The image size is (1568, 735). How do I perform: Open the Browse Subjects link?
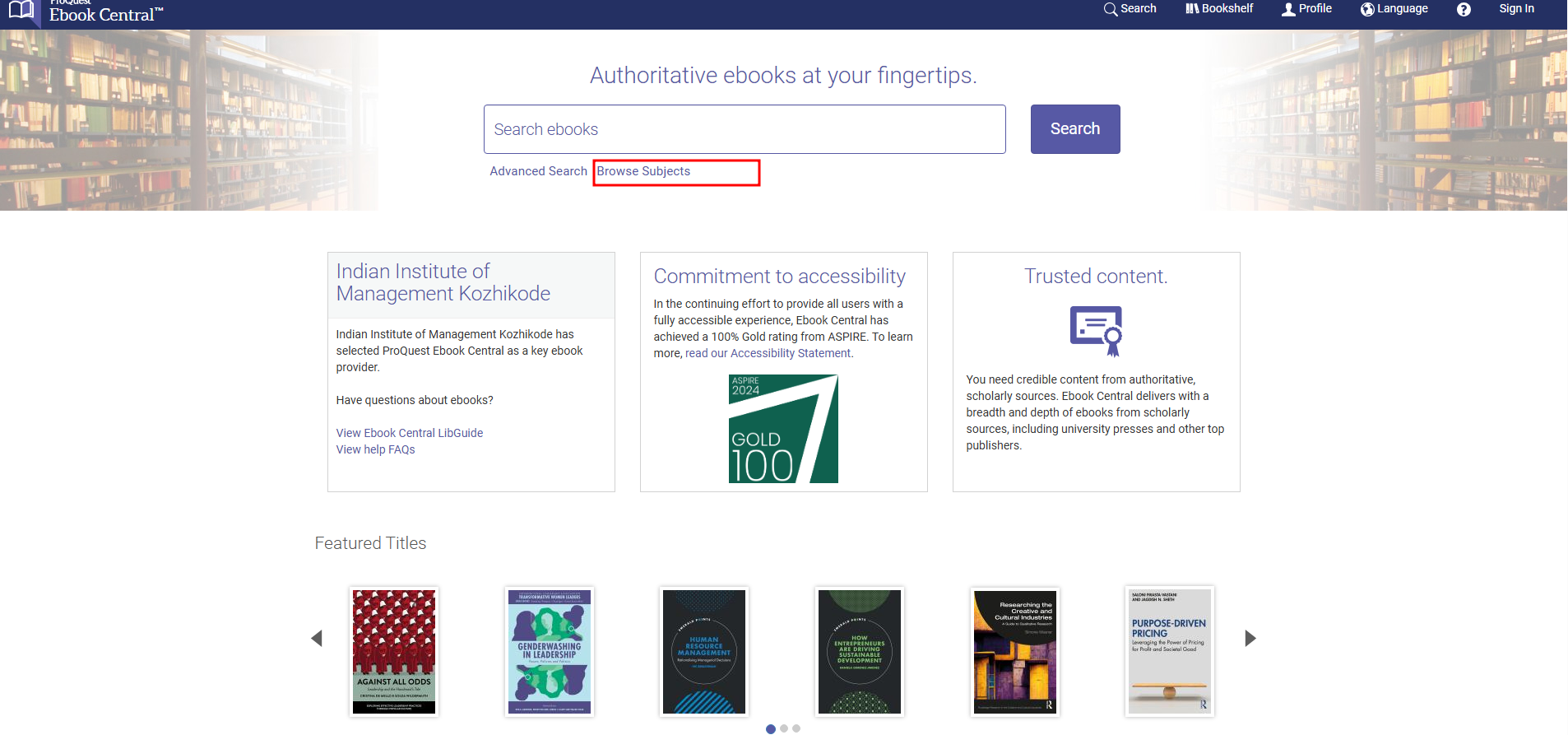(x=643, y=171)
